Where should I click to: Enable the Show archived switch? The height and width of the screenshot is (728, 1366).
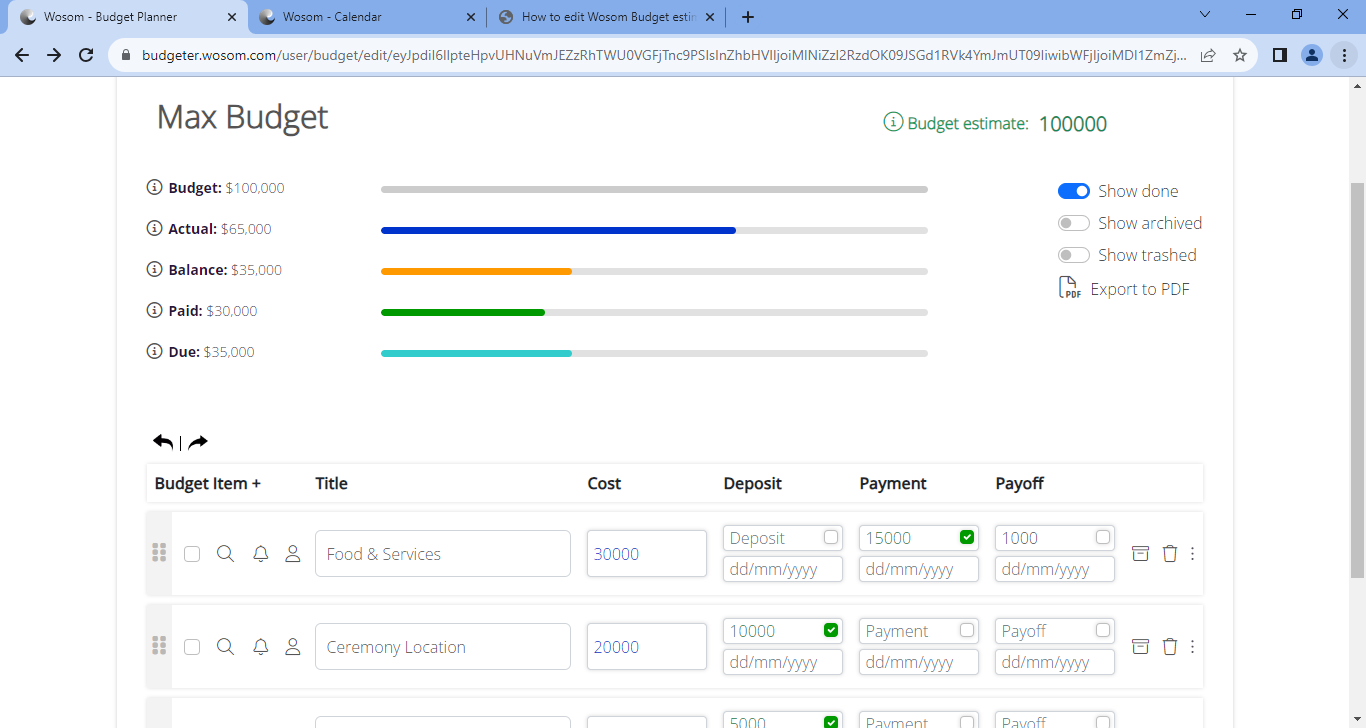pos(1073,222)
